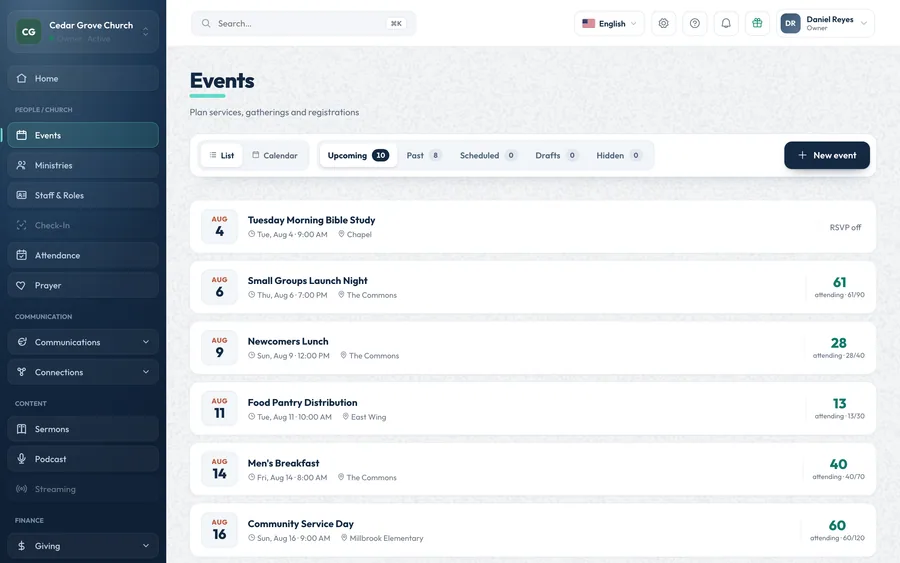Click the Attendance calendar-check icon
The width and height of the screenshot is (900, 563).
[21, 255]
